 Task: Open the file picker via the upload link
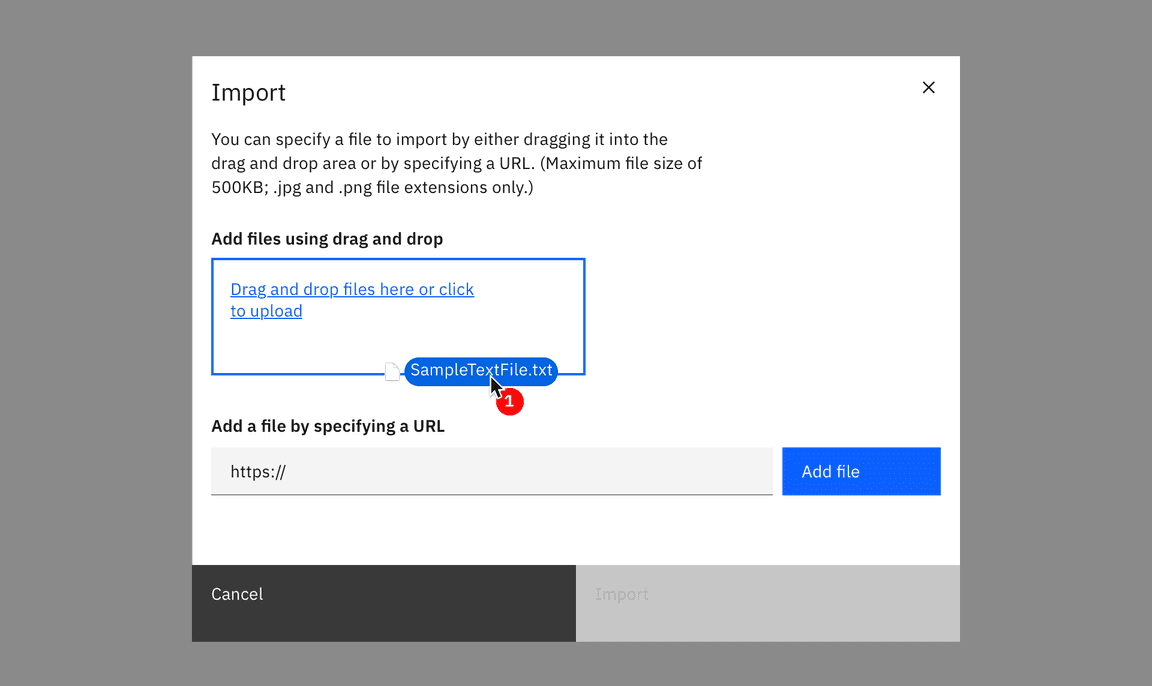[352, 299]
